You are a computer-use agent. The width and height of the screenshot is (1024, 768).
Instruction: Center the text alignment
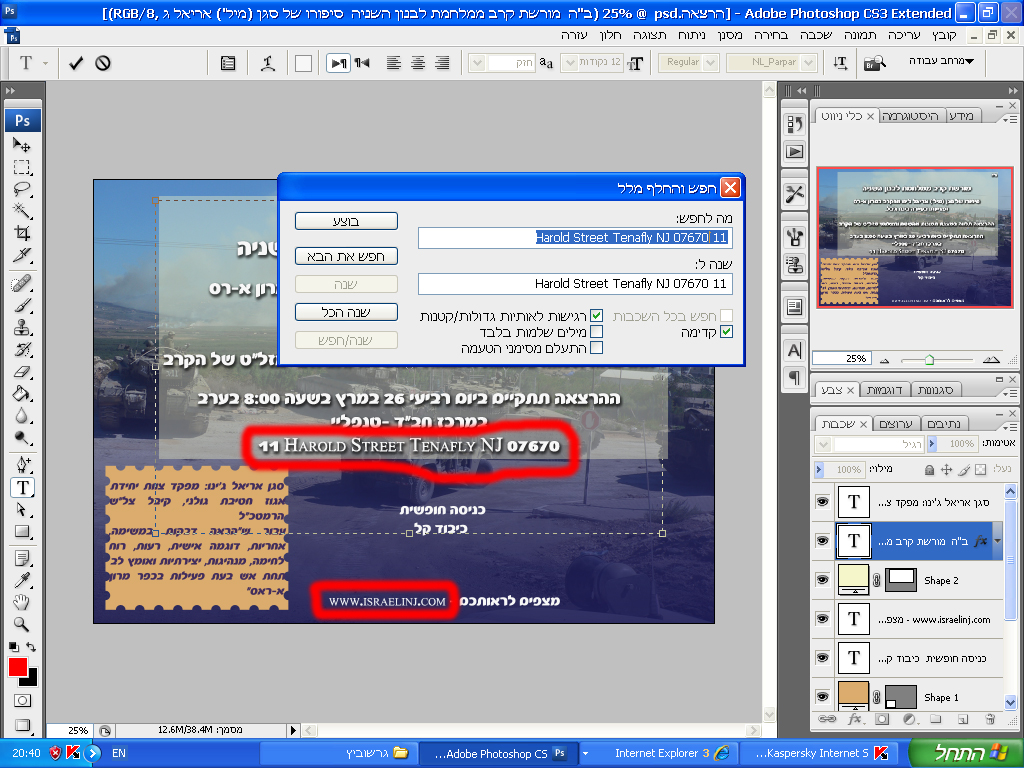coord(418,63)
